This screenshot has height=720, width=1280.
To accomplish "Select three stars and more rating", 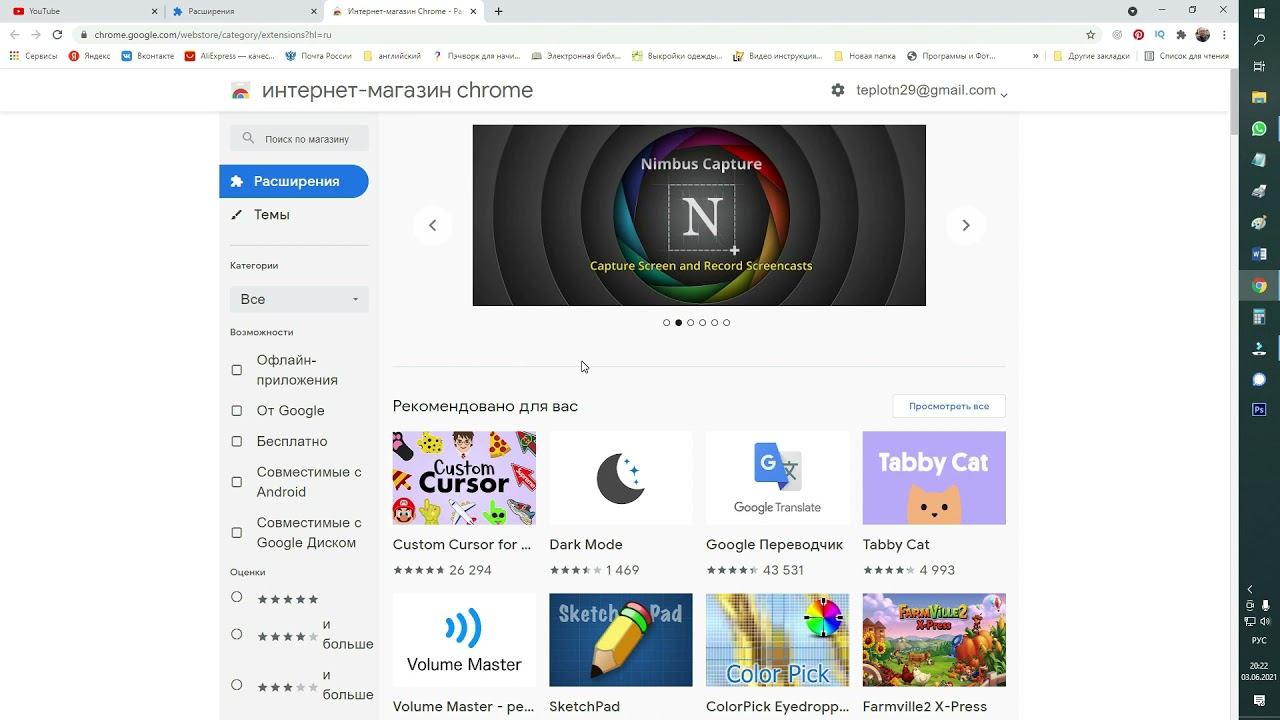I will click(x=237, y=685).
